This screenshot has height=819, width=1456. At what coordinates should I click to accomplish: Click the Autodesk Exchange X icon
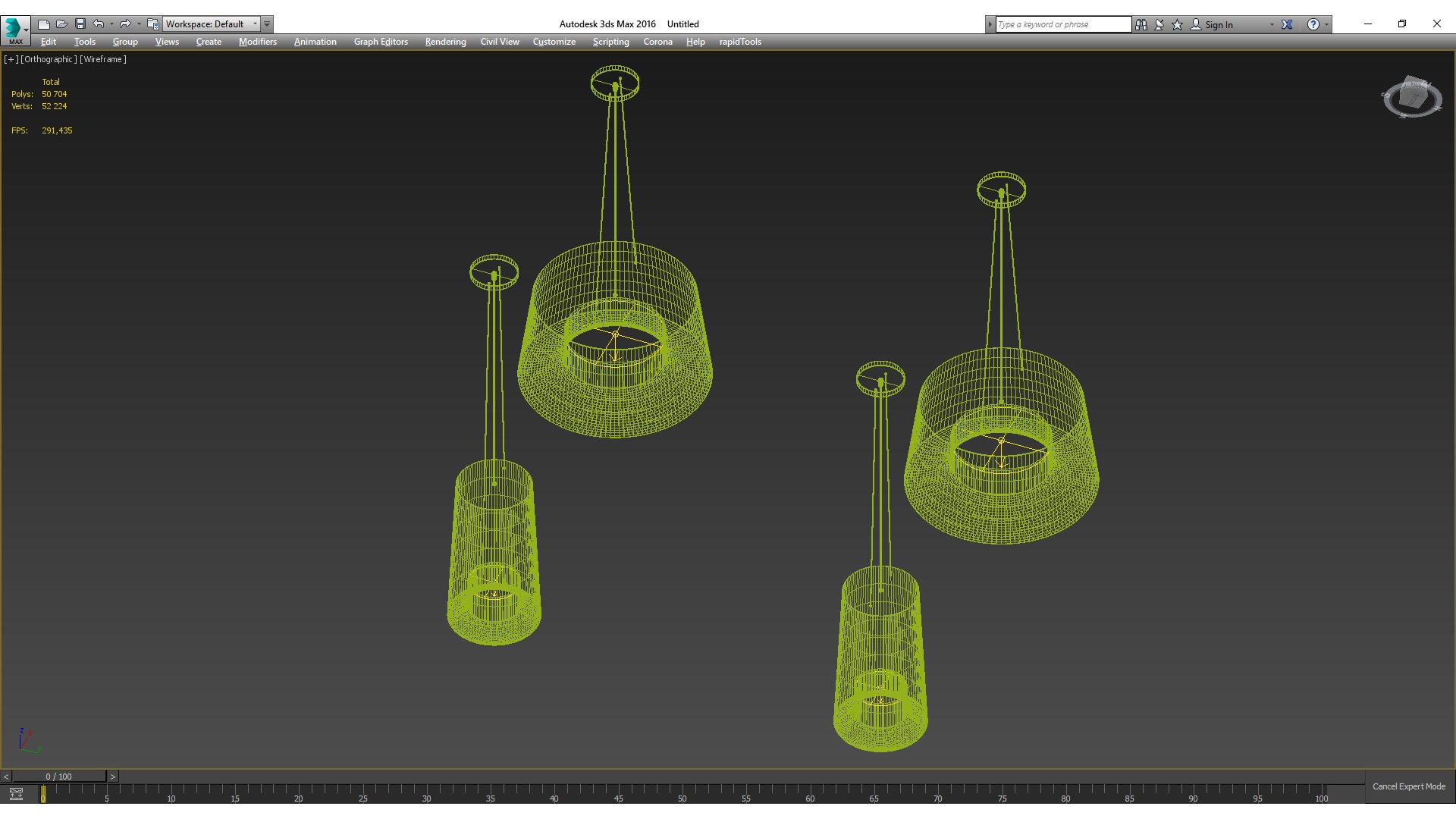[x=1287, y=24]
